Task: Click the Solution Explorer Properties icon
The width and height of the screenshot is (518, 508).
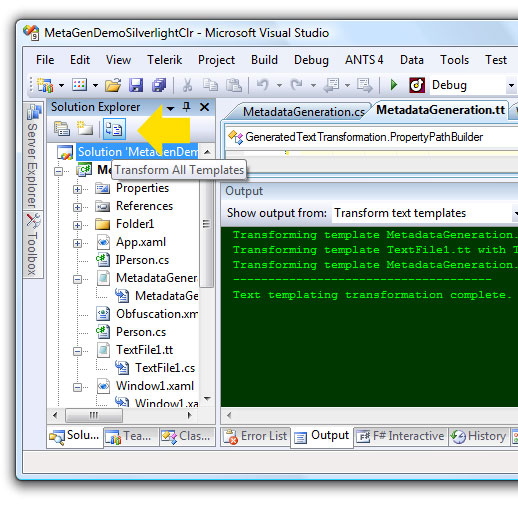Action: tap(62, 129)
